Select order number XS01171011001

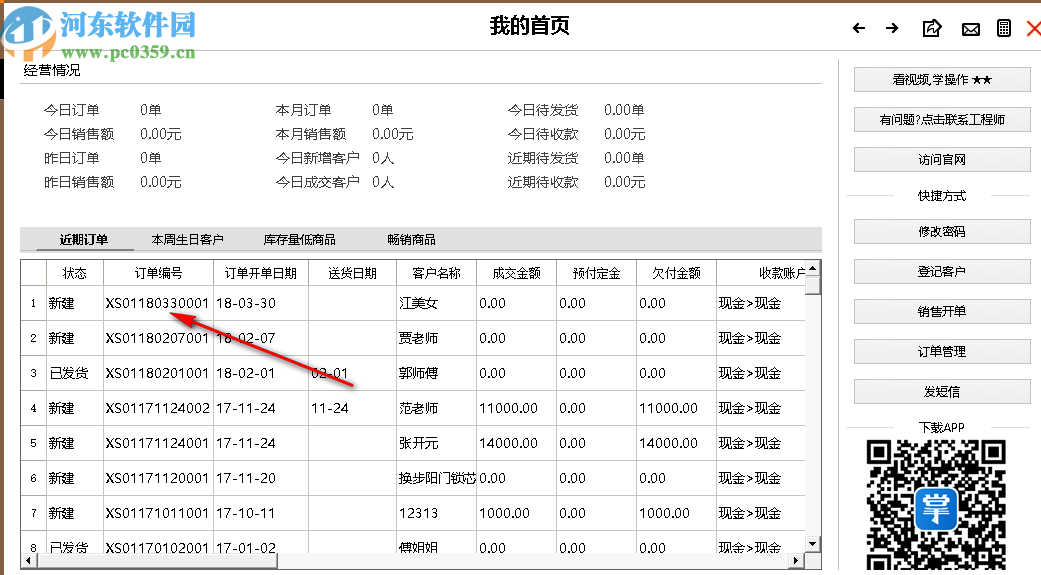click(x=157, y=513)
